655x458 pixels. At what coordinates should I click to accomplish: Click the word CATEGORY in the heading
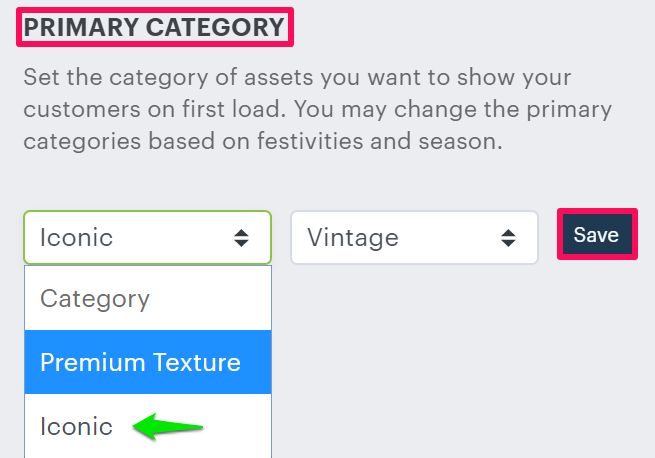tap(215, 27)
